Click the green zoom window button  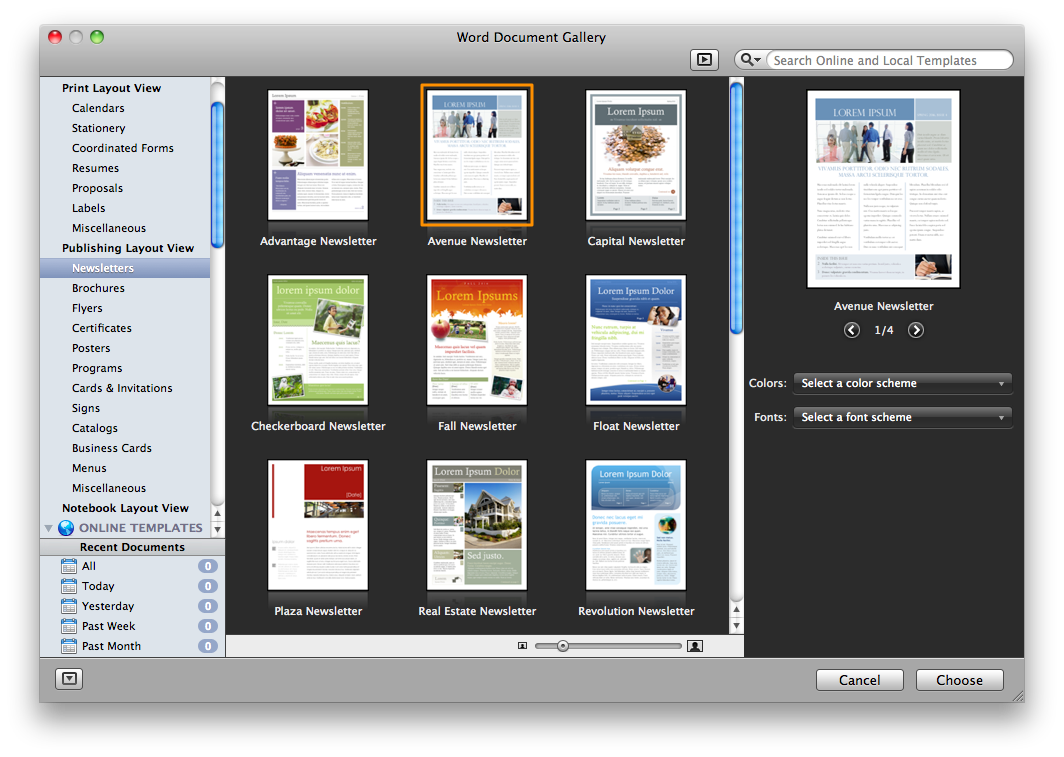(97, 37)
